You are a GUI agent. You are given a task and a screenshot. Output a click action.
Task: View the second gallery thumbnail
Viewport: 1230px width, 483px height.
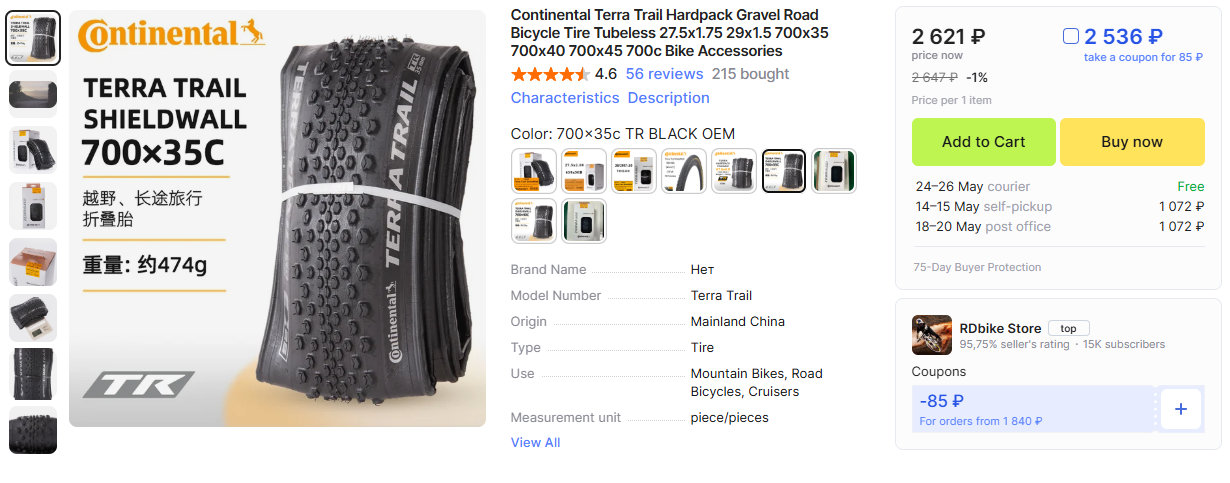pyautogui.click(x=33, y=94)
